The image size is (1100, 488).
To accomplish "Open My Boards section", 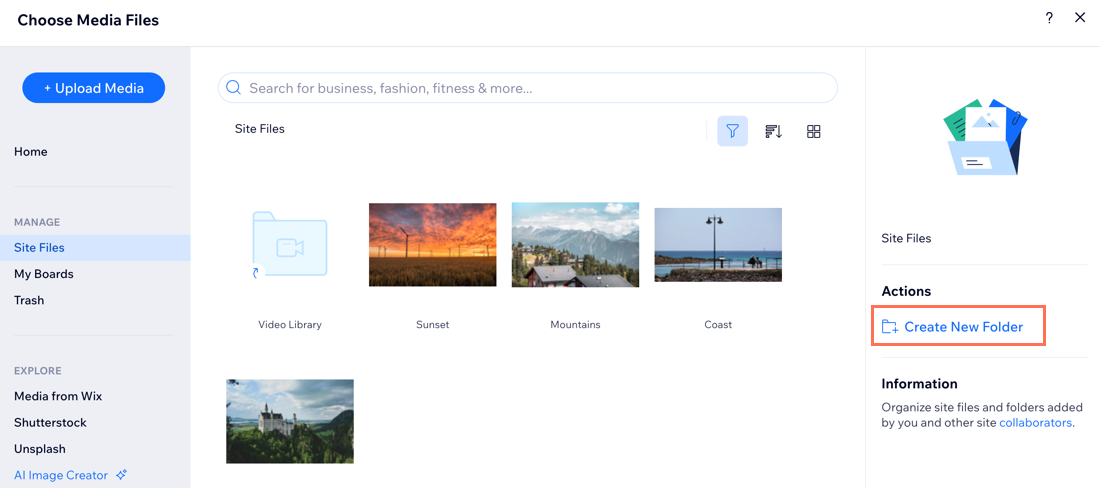I will point(44,274).
